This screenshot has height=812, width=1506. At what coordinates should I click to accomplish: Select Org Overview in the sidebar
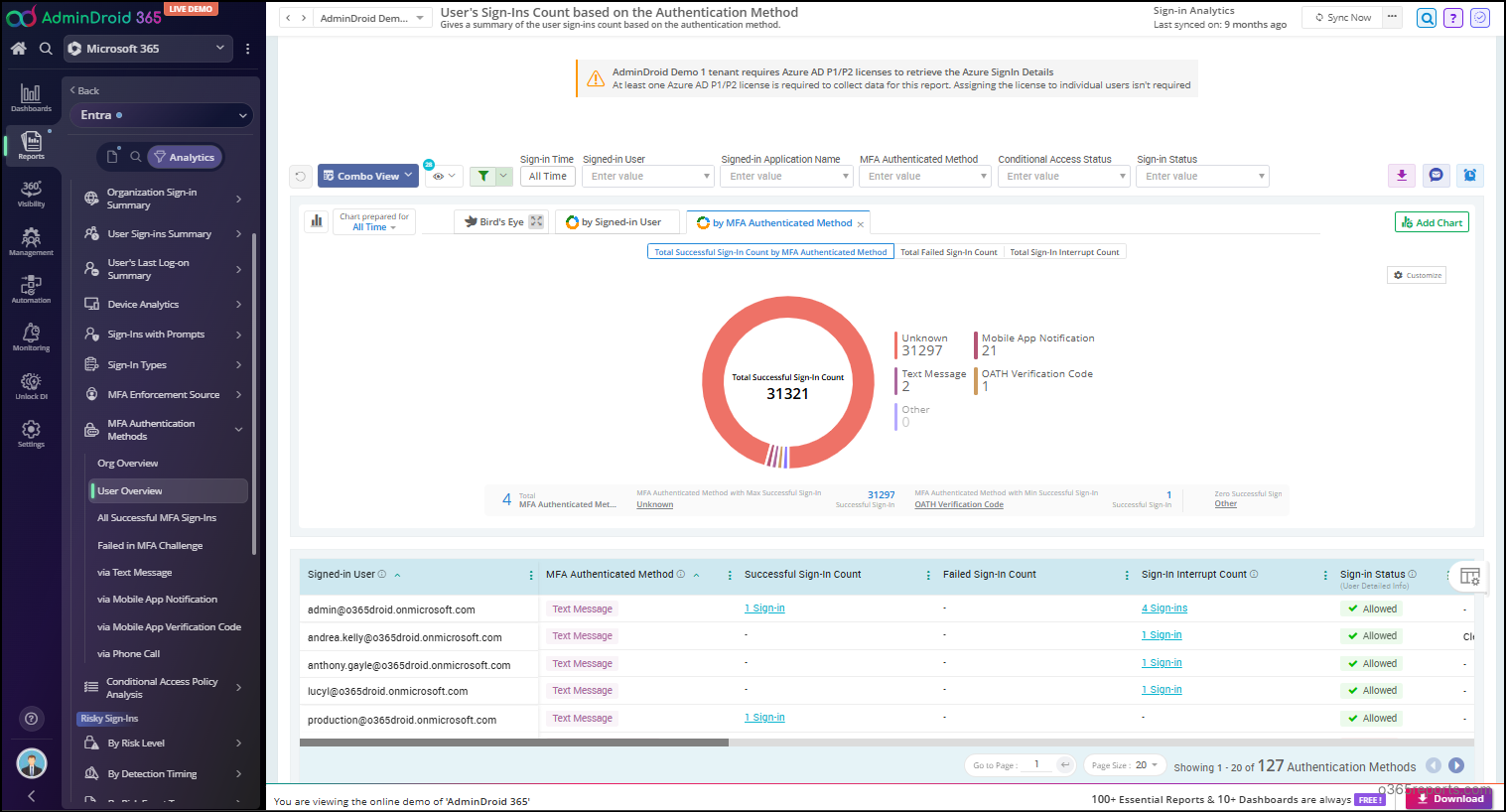(128, 464)
